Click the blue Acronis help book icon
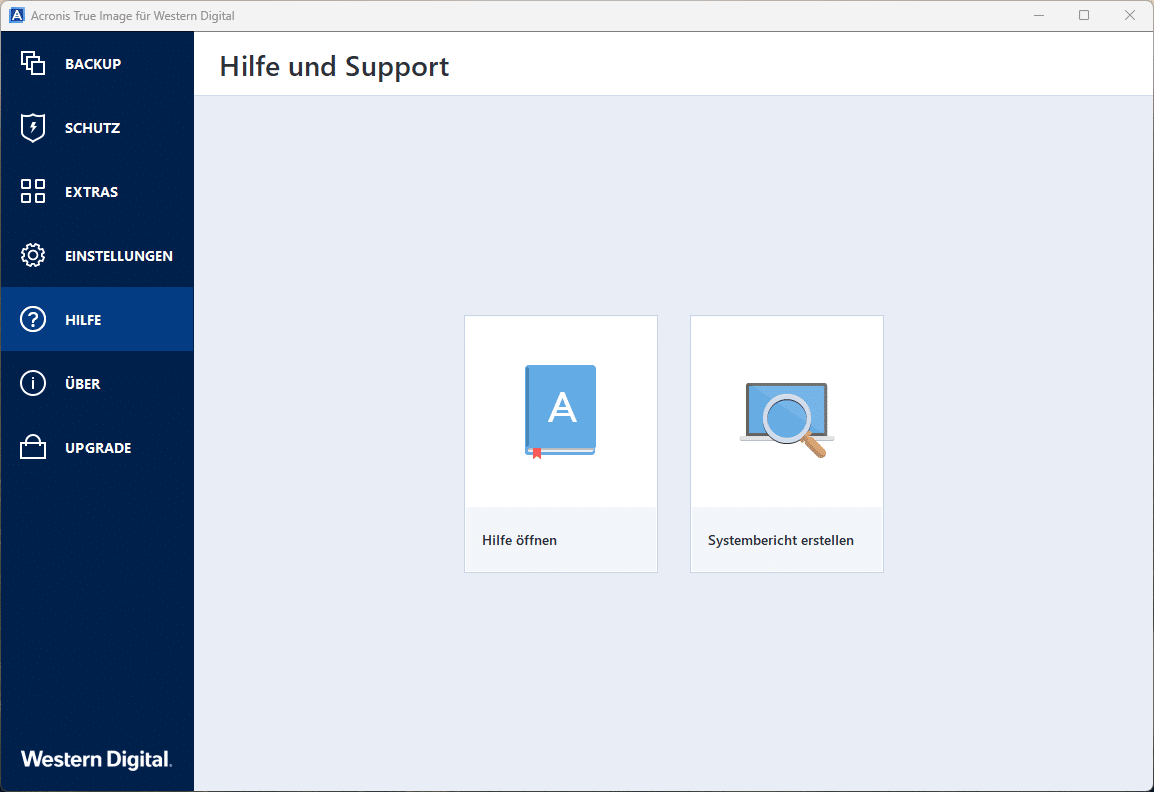The width and height of the screenshot is (1154, 792). [x=560, y=411]
